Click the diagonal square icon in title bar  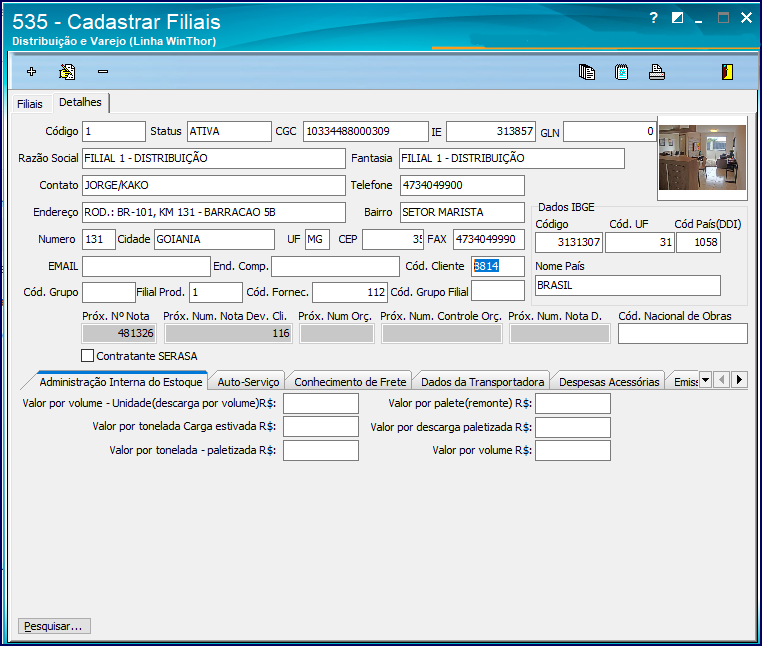(x=677, y=18)
